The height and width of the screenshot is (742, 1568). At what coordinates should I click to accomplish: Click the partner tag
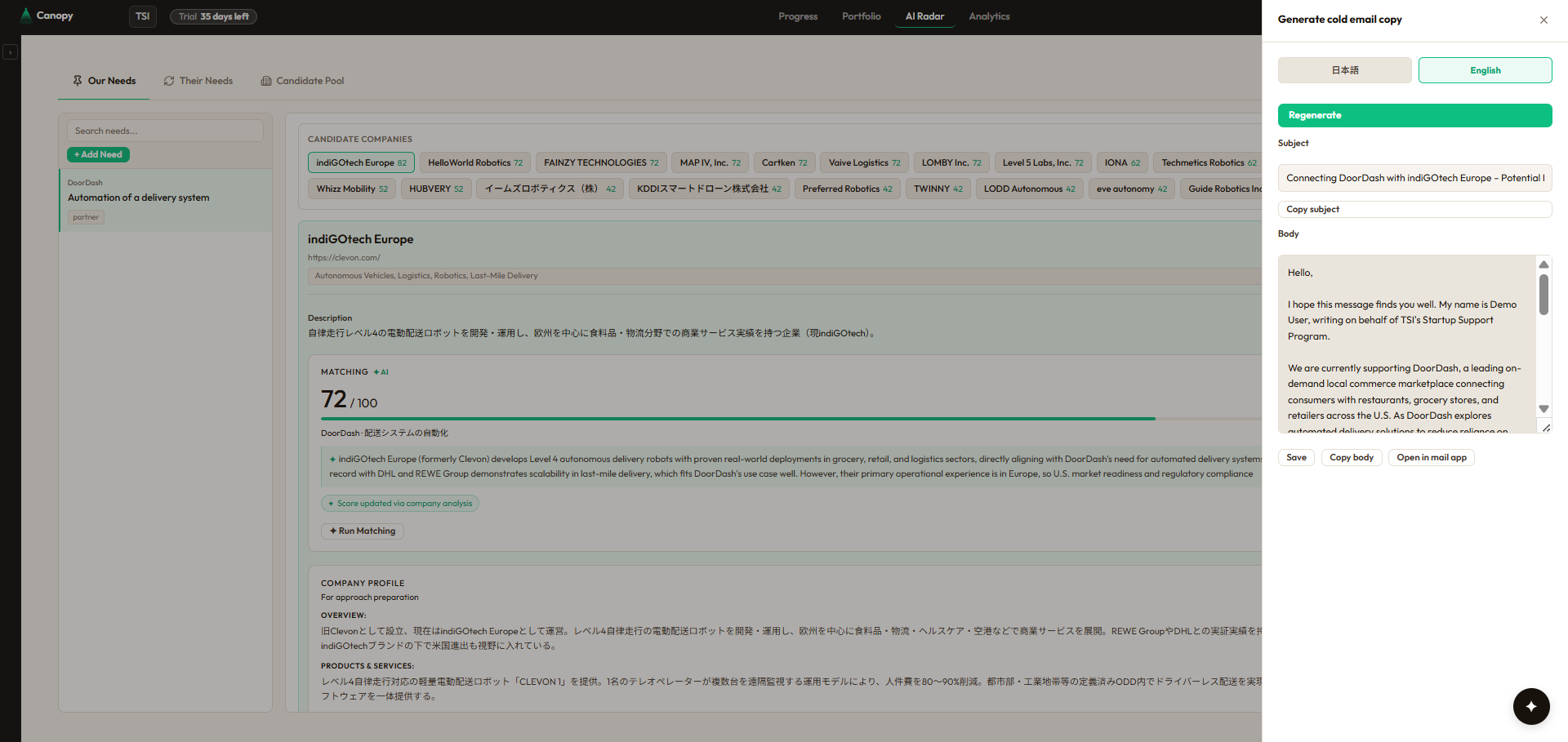[86, 217]
